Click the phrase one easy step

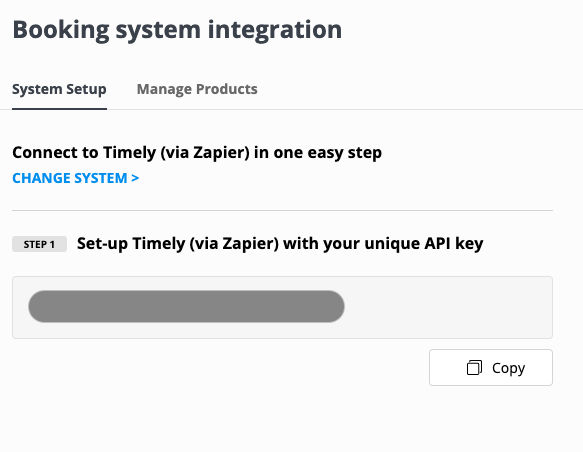[x=328, y=153]
